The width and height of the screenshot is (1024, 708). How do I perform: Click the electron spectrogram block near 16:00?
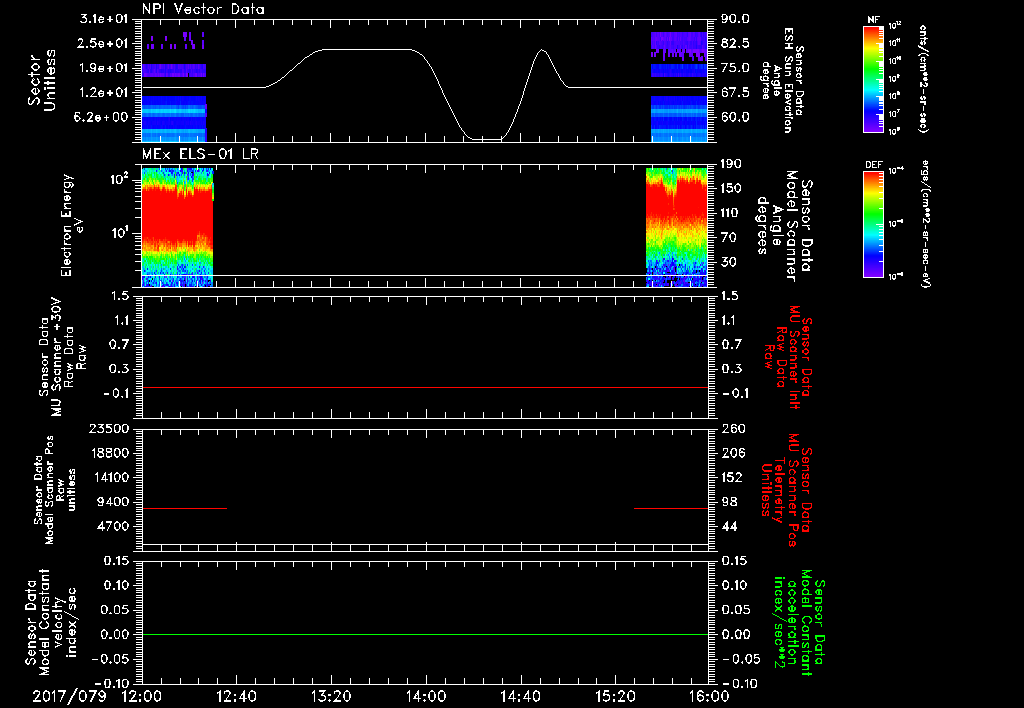coord(677,227)
